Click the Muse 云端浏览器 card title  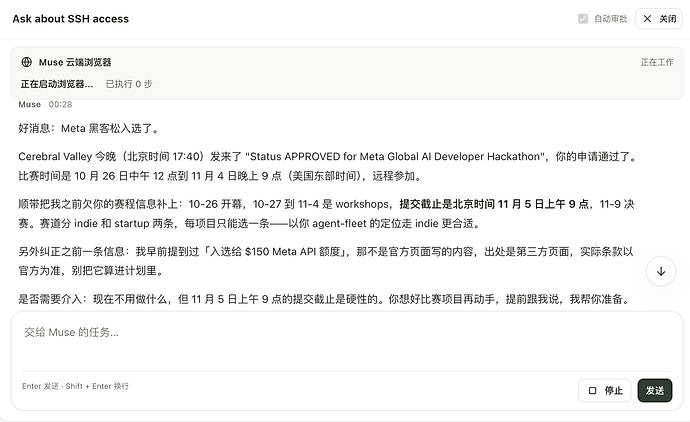point(75,62)
